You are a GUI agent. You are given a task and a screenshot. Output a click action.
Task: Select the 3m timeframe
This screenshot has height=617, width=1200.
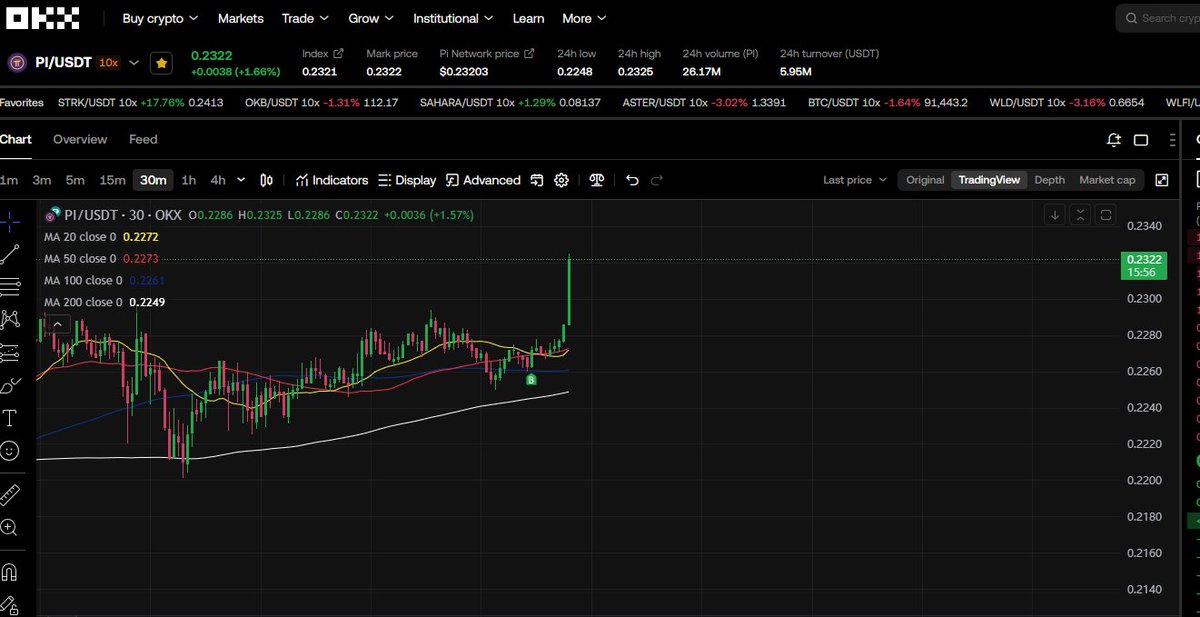tap(41, 180)
